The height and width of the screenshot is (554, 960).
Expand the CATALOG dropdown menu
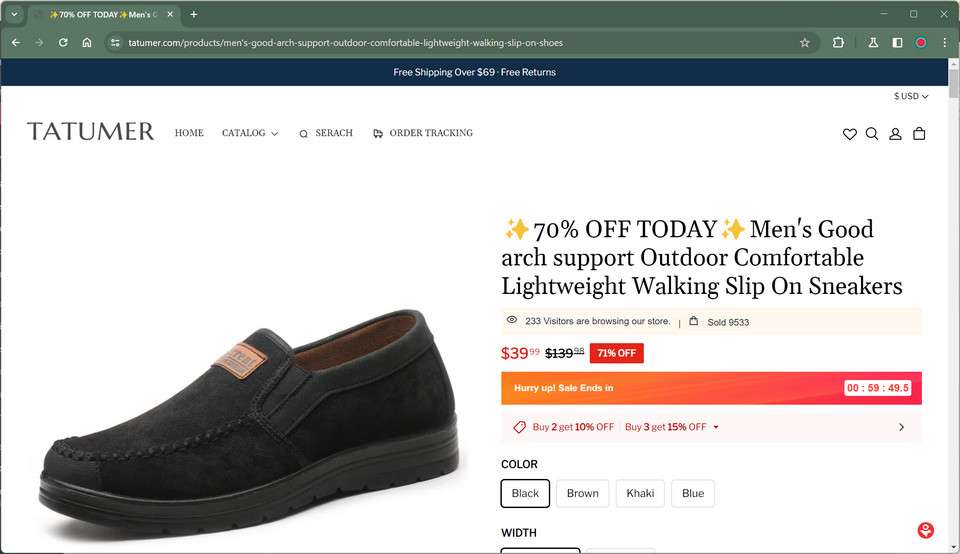(x=250, y=133)
